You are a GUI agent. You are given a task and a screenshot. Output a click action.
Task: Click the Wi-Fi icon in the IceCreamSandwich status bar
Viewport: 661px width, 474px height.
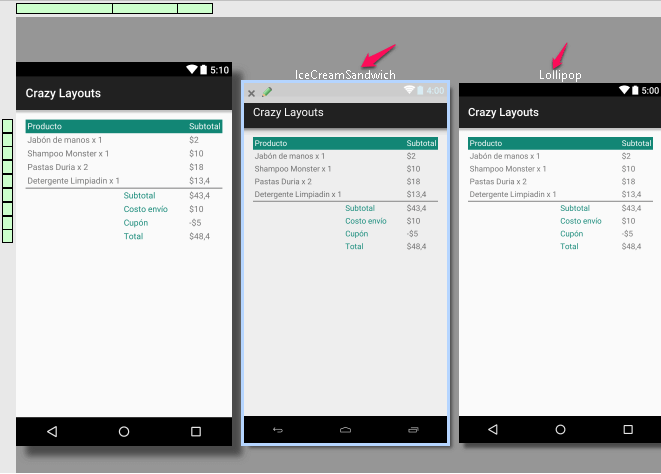click(409, 89)
